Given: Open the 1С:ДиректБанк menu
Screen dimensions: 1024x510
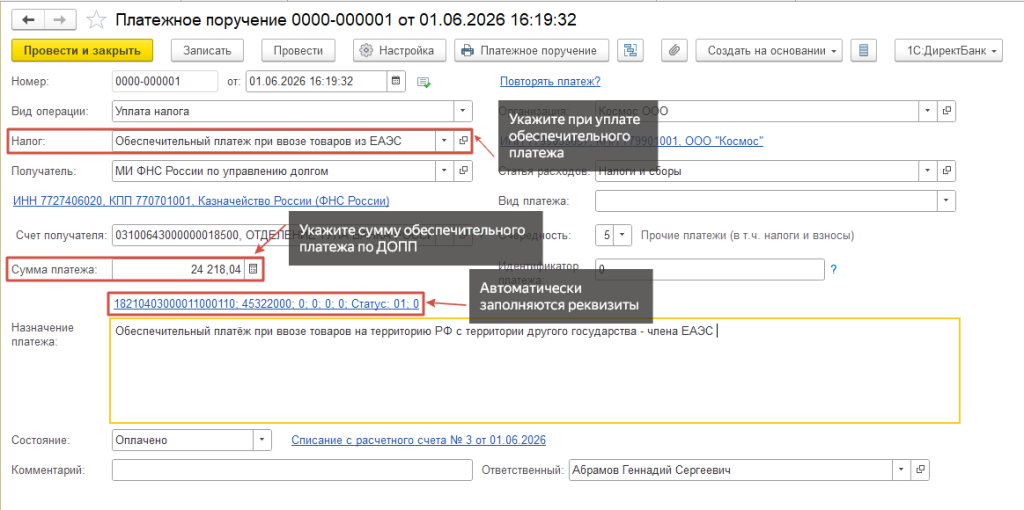Looking at the screenshot, I should pos(948,50).
